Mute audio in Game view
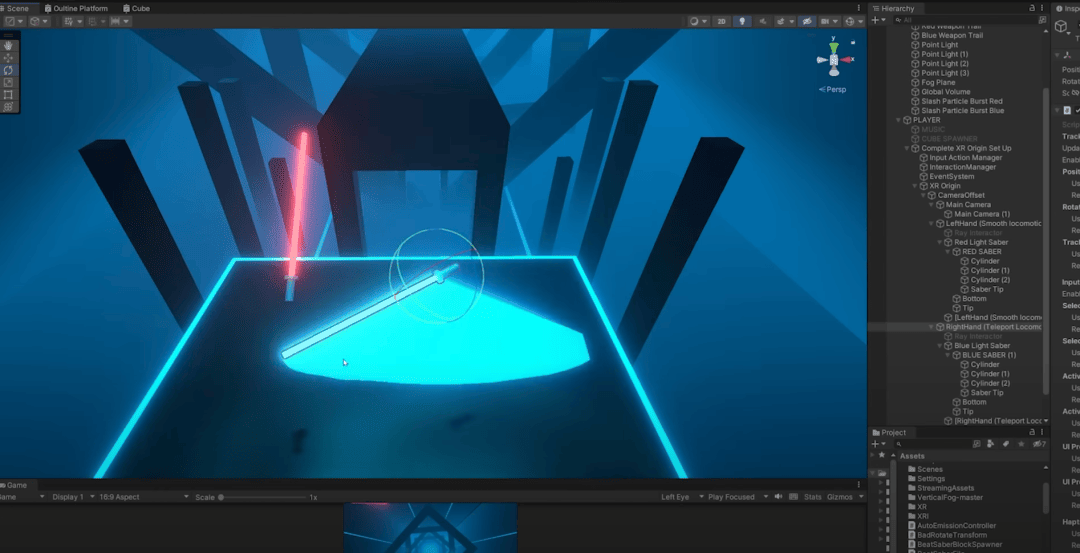 click(778, 497)
